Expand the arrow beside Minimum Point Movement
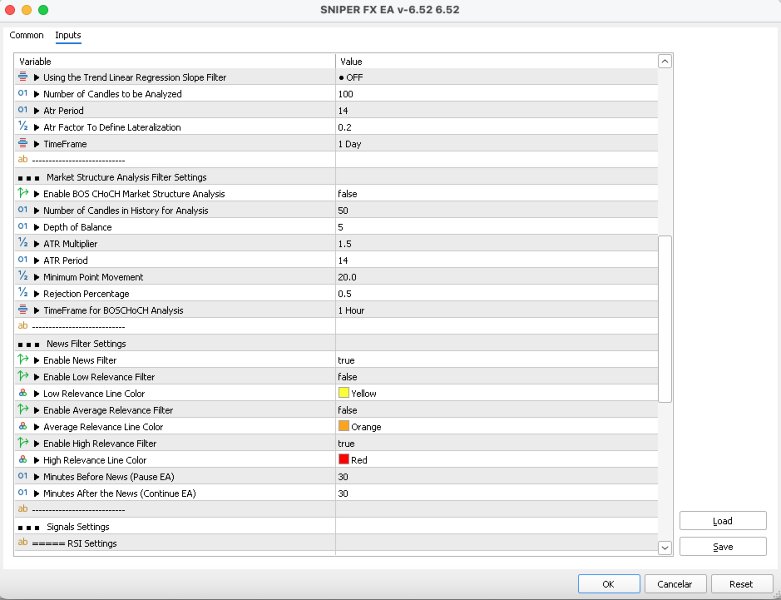 pos(36,277)
